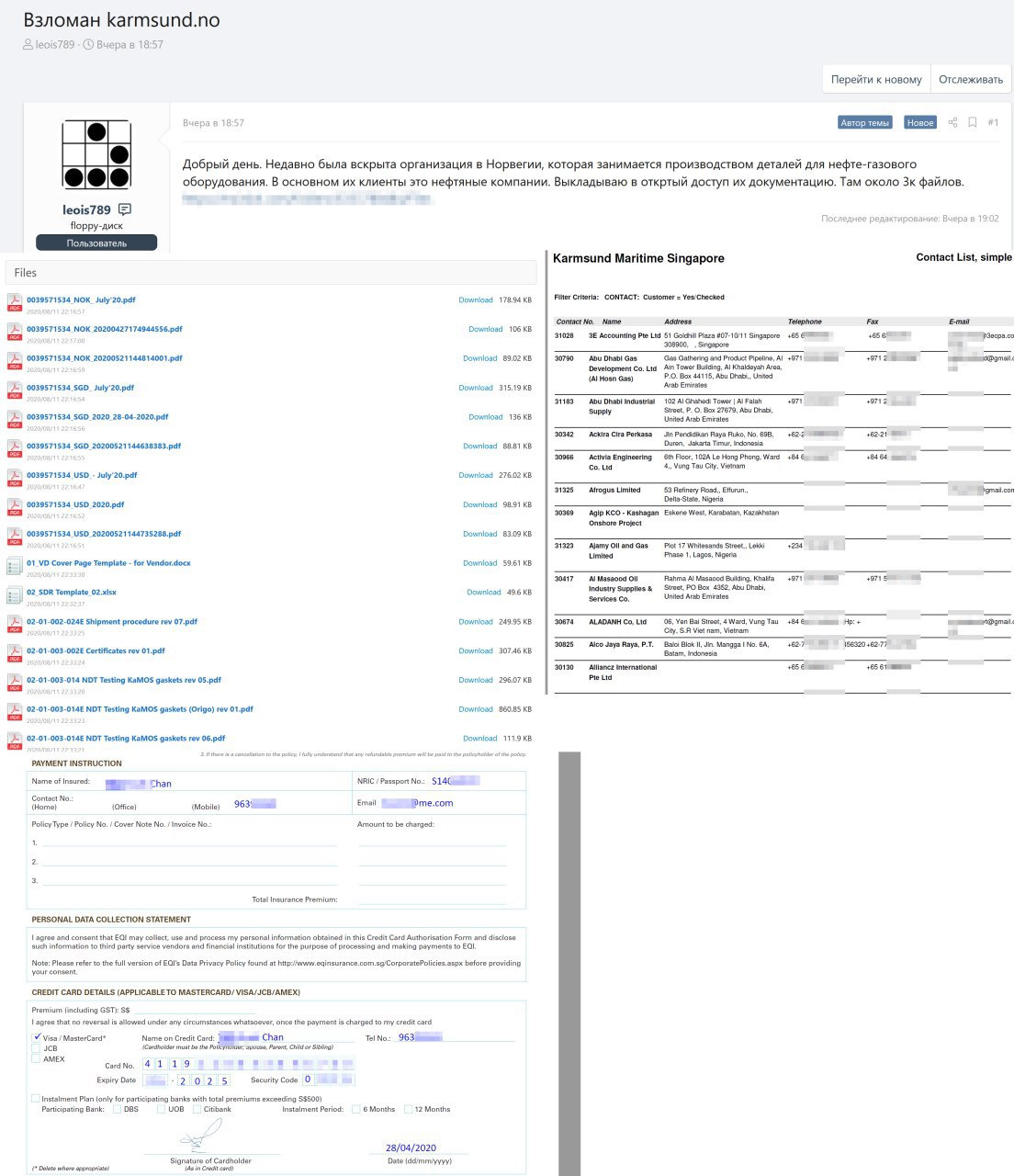Click the 'Перейти к новому' button
This screenshot has height=1176, width=1014.
pyautogui.click(x=876, y=79)
